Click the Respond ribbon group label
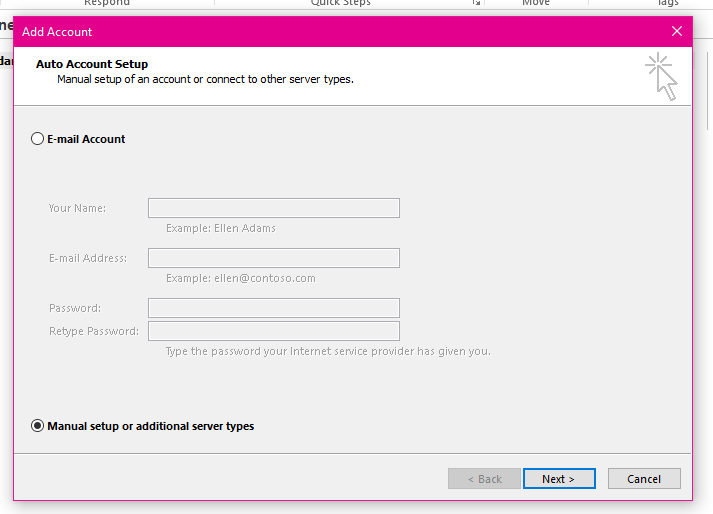Viewport: 713px width, 514px height. click(107, 3)
